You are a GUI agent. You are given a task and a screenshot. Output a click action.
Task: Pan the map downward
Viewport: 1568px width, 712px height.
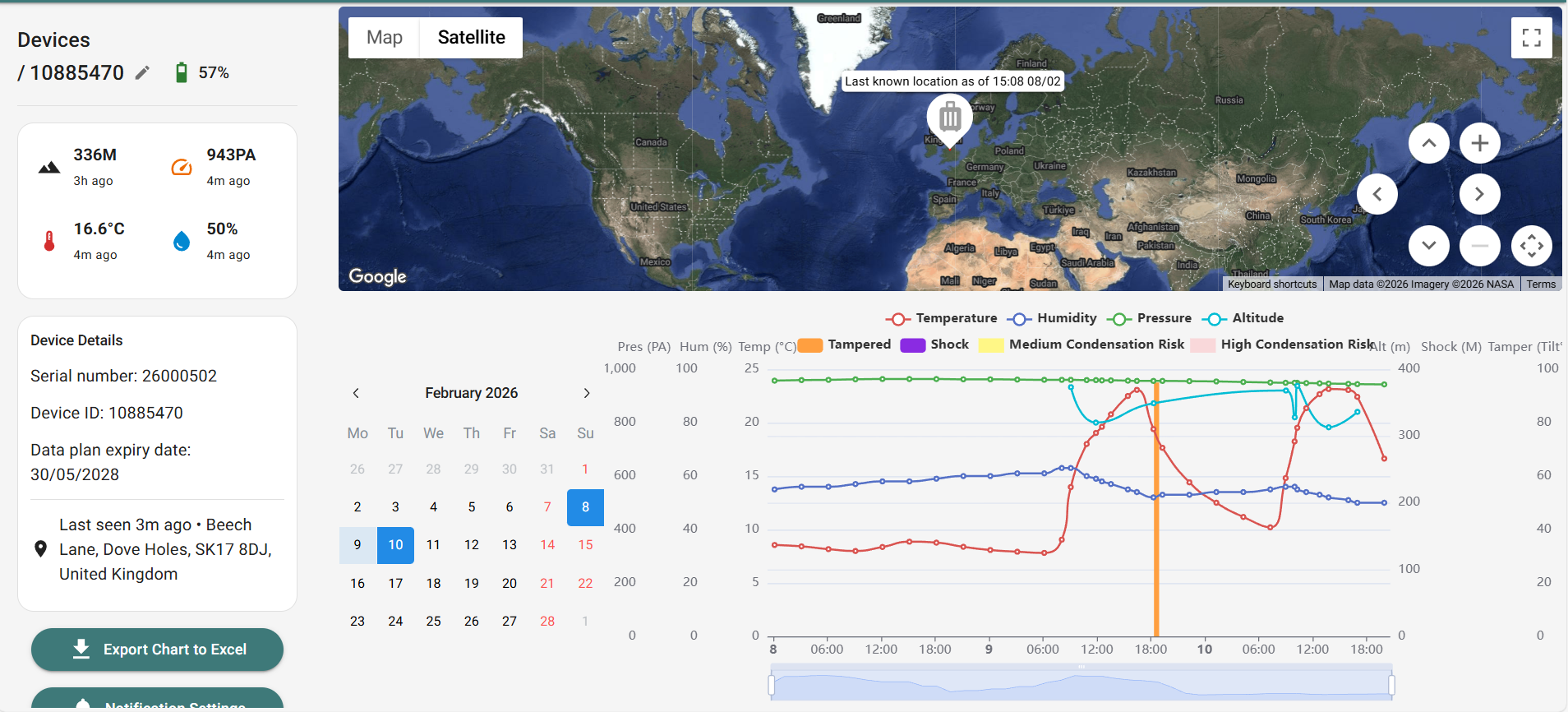point(1428,246)
